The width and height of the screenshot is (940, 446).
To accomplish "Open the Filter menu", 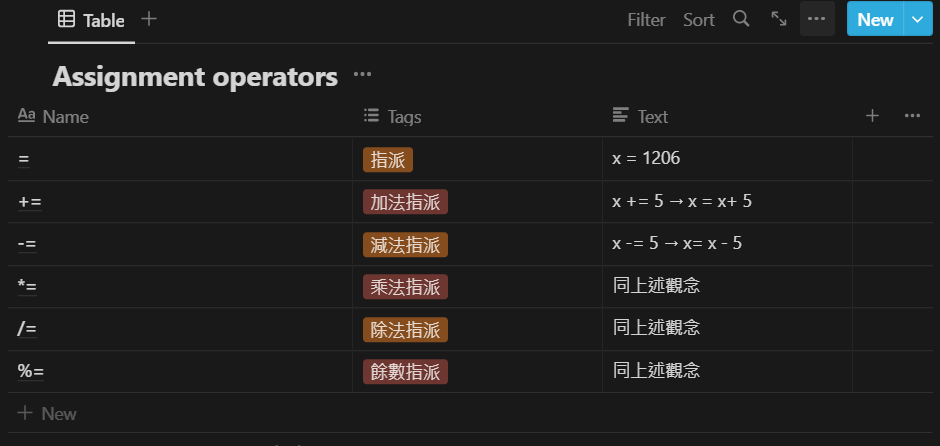I will click(x=646, y=19).
